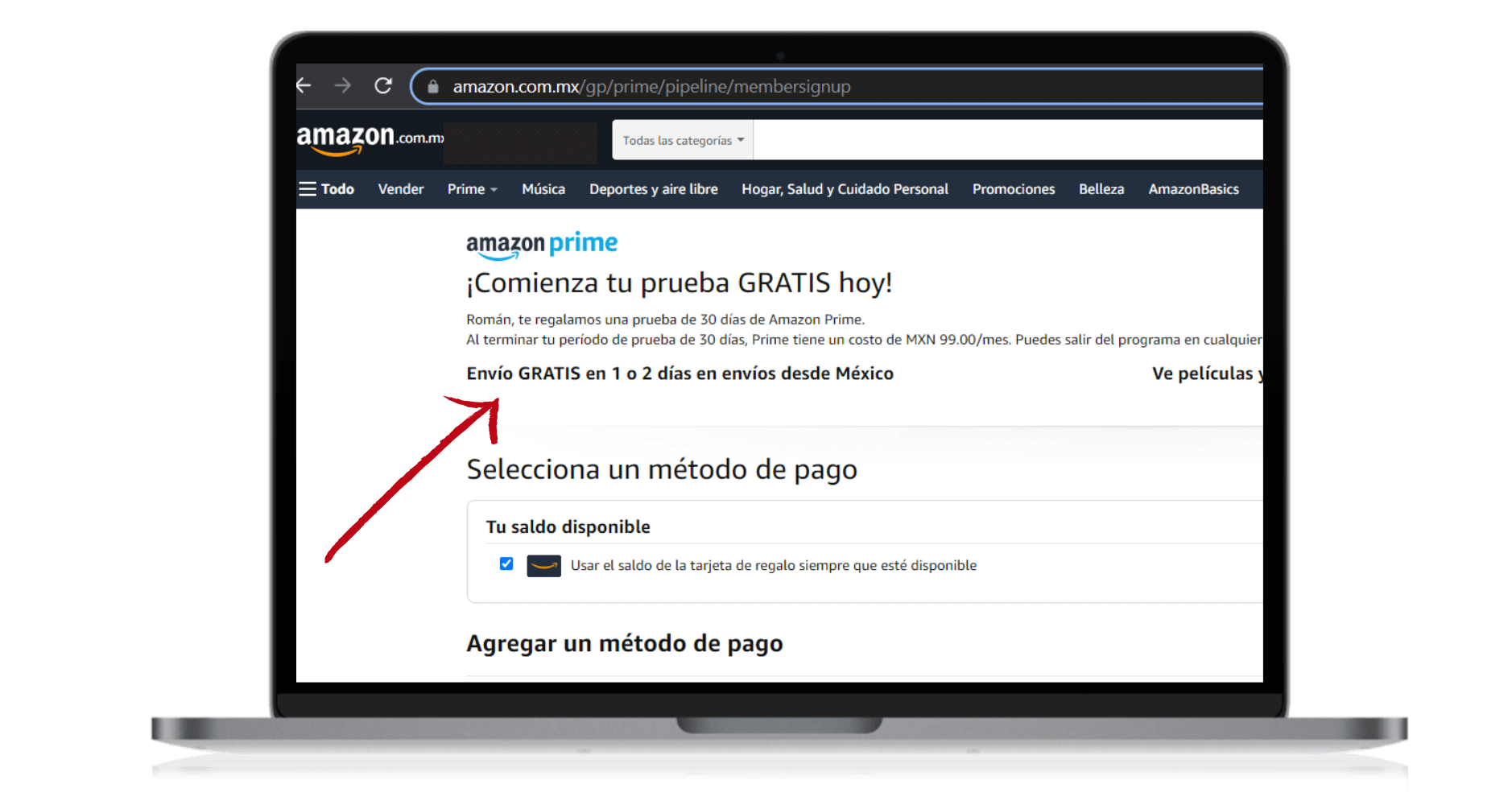
Task: Click the Envío GRATIS en 1 o 2 días text
Action: [680, 374]
